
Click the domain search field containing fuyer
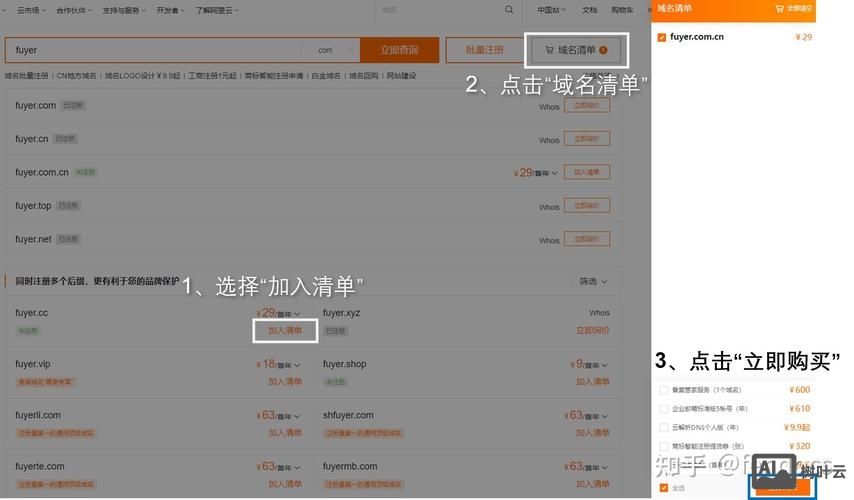(x=153, y=50)
